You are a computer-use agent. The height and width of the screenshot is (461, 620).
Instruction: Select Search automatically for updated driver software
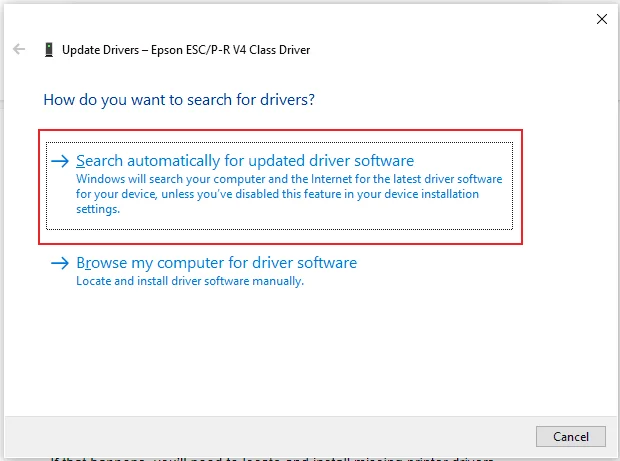tap(279, 185)
